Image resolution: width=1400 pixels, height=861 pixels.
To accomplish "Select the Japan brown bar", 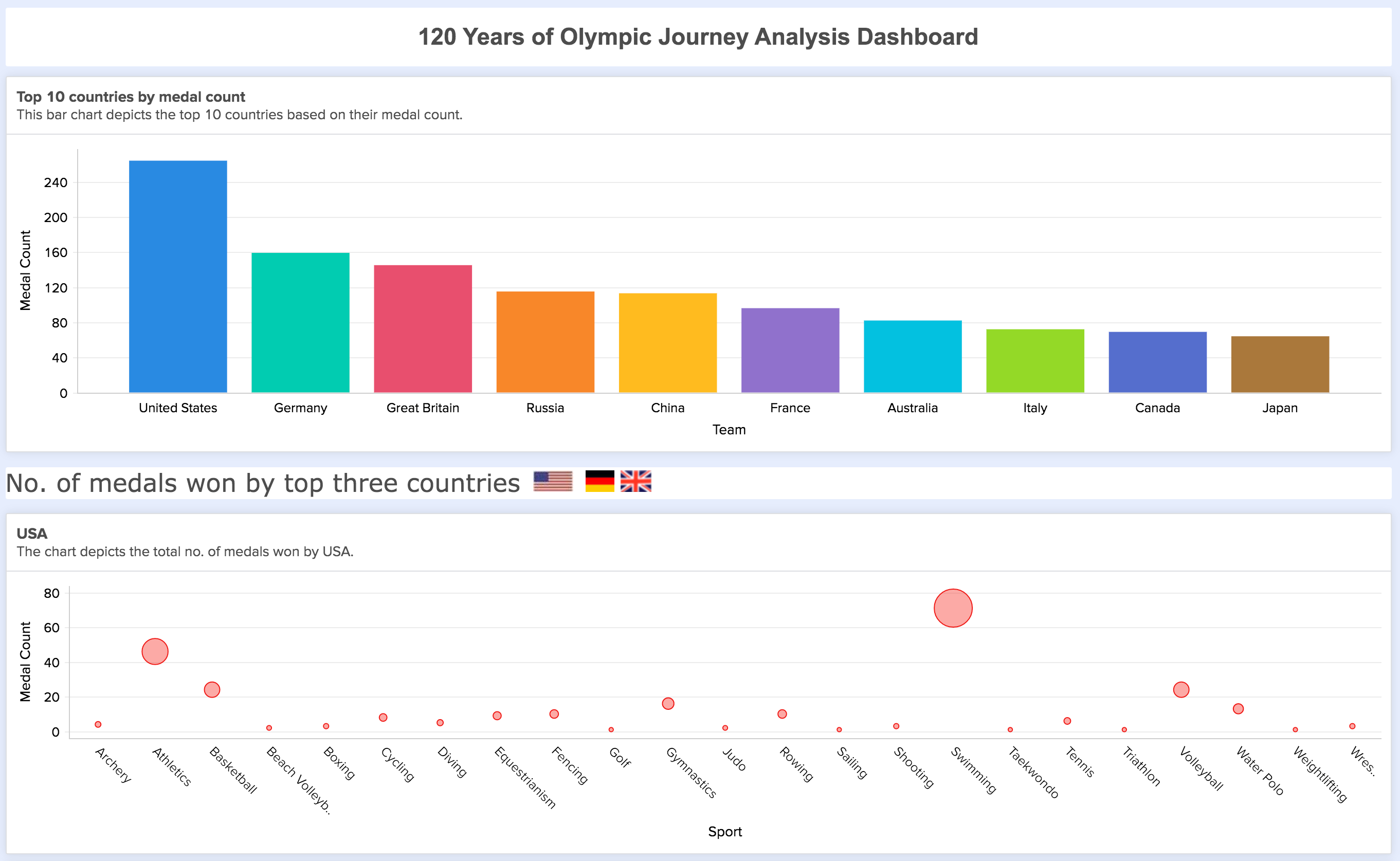I will point(1280,364).
